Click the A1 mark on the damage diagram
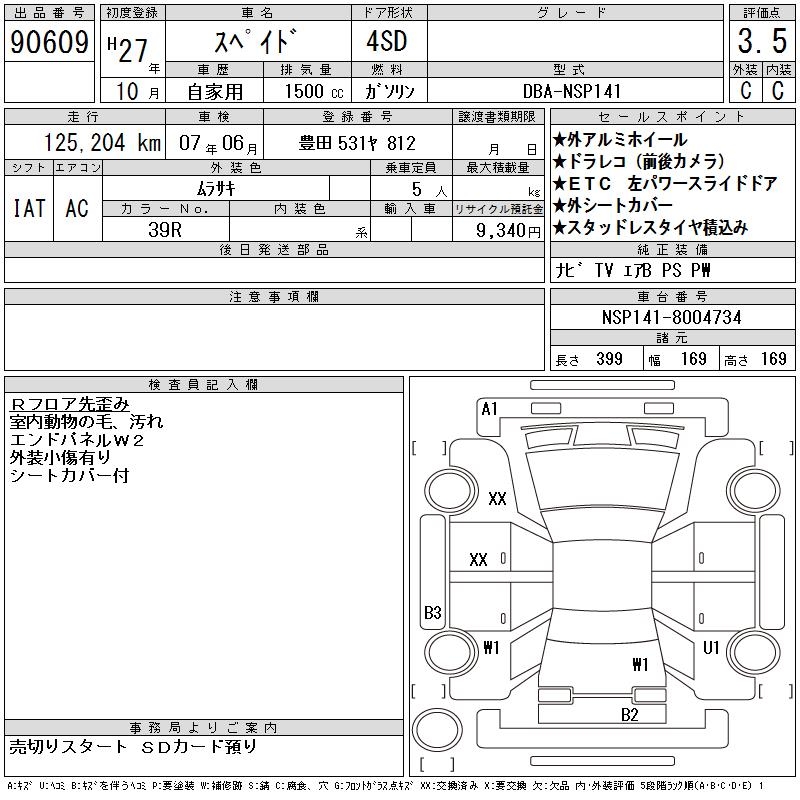 click(489, 409)
